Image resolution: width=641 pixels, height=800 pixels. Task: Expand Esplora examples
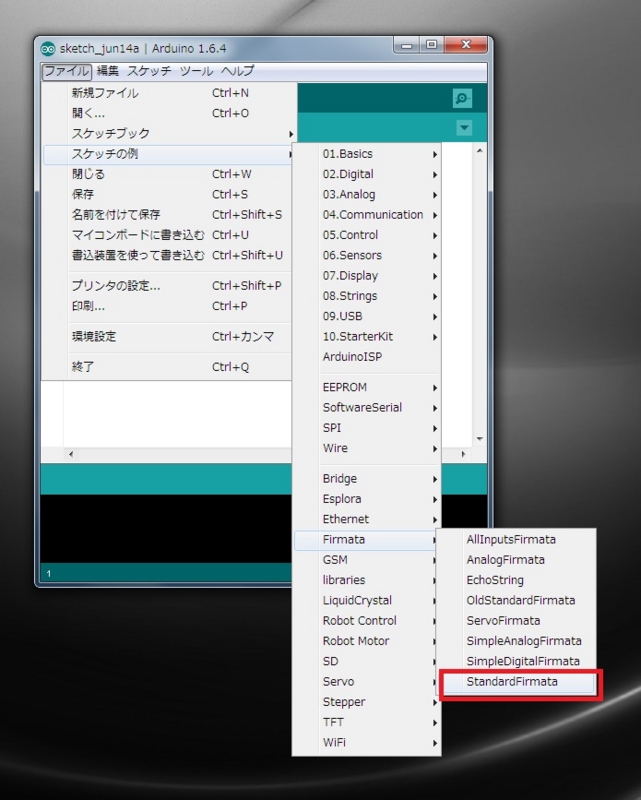(366, 499)
